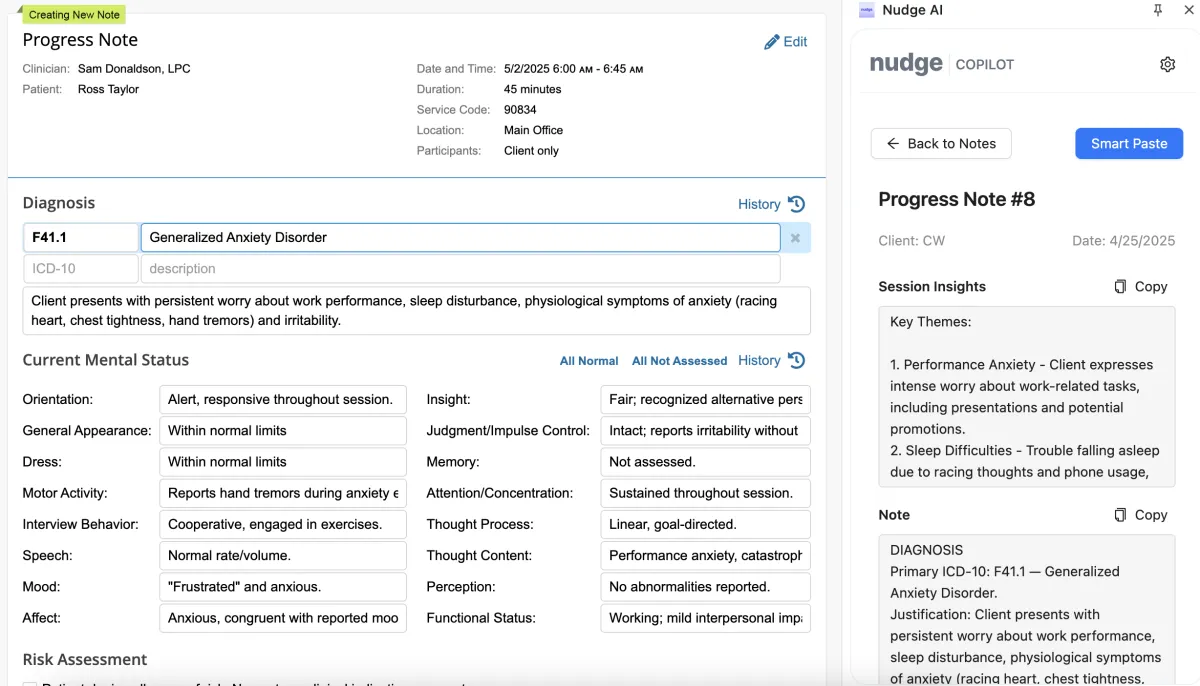Open Nudge Copilot settings gear
The height and width of the screenshot is (686, 1200).
1167,64
